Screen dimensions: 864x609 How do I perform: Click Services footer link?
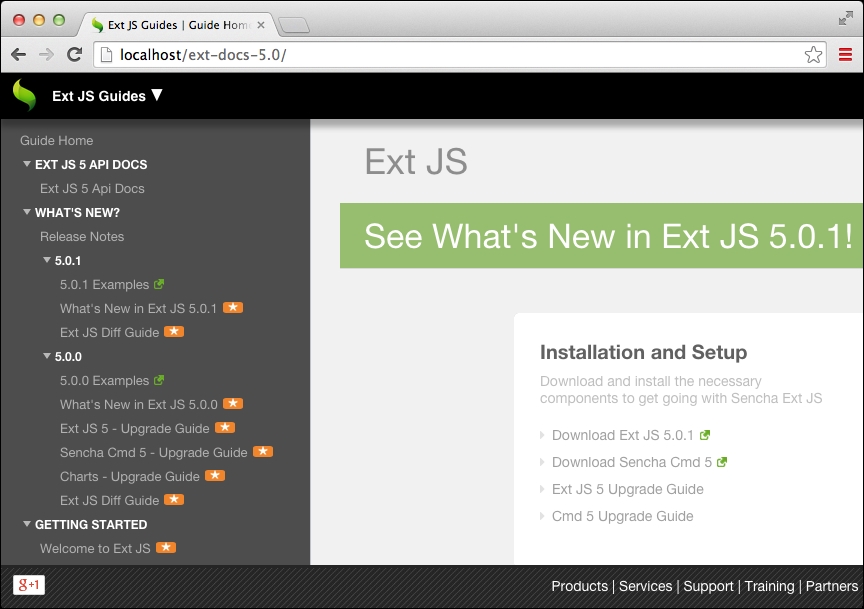645,586
